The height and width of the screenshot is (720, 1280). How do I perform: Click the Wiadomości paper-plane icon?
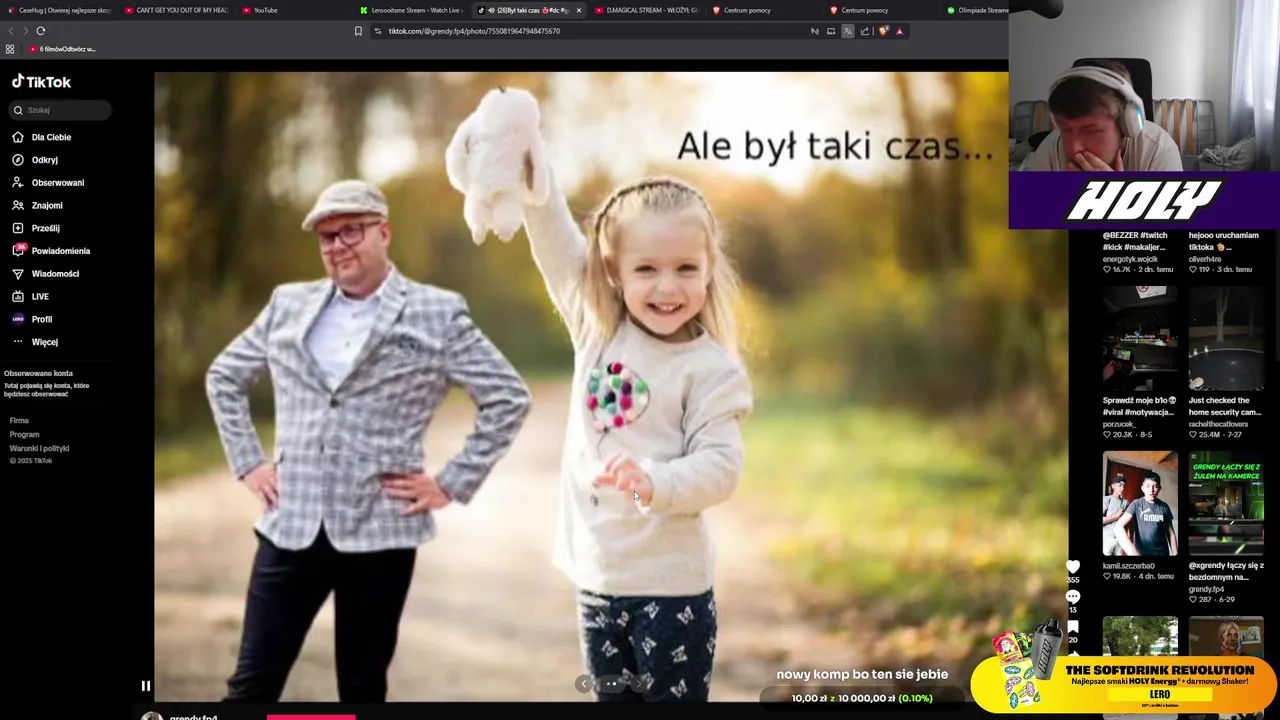[18, 274]
